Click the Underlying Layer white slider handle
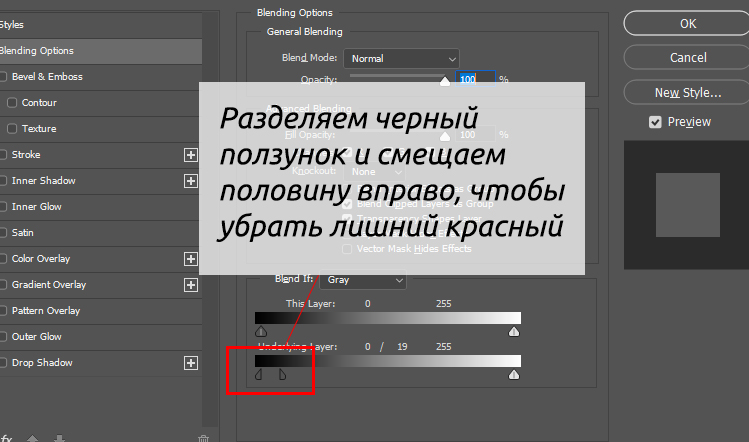Screen dimensions: 749x442 [x=514, y=375]
